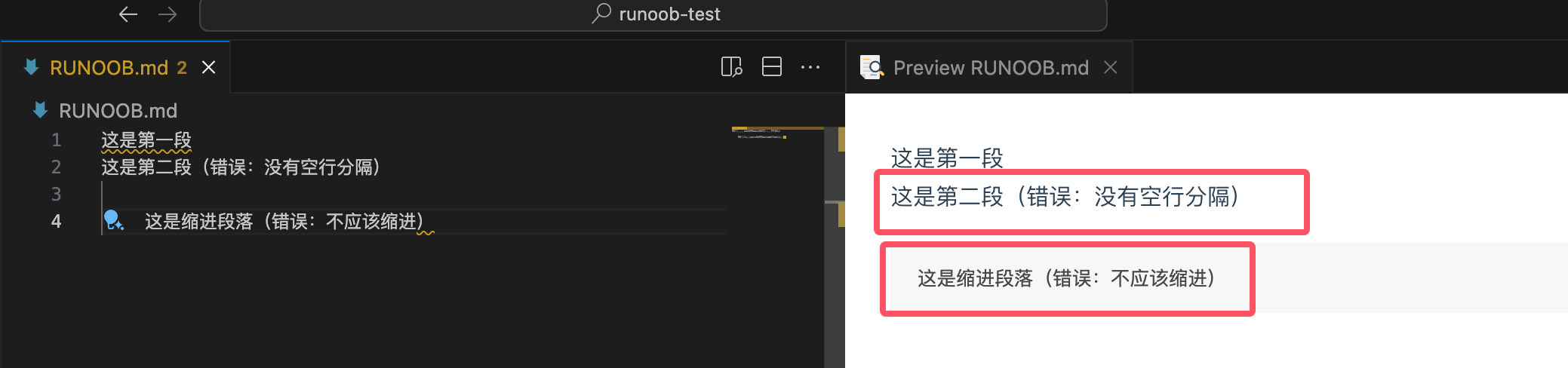
Task: Click the Go Forward arrow
Action: (168, 14)
